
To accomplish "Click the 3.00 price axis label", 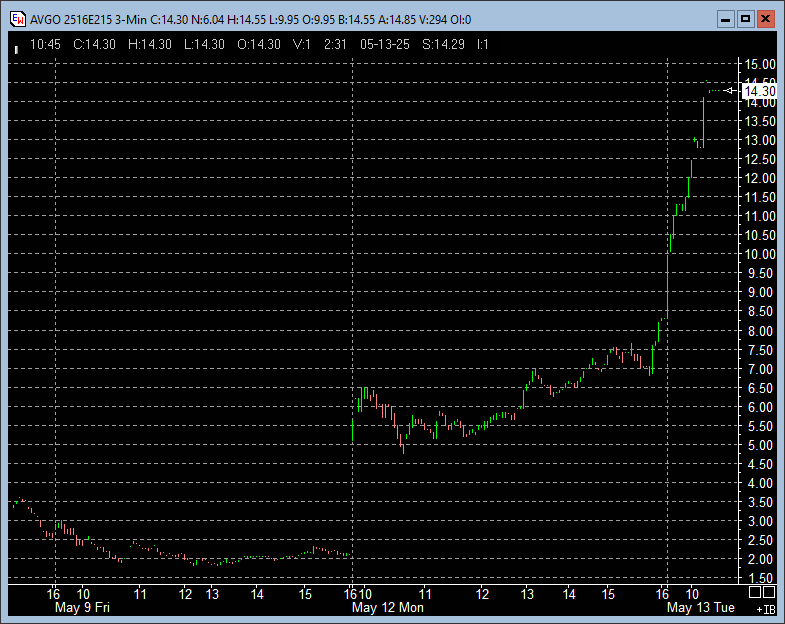I will pos(762,521).
